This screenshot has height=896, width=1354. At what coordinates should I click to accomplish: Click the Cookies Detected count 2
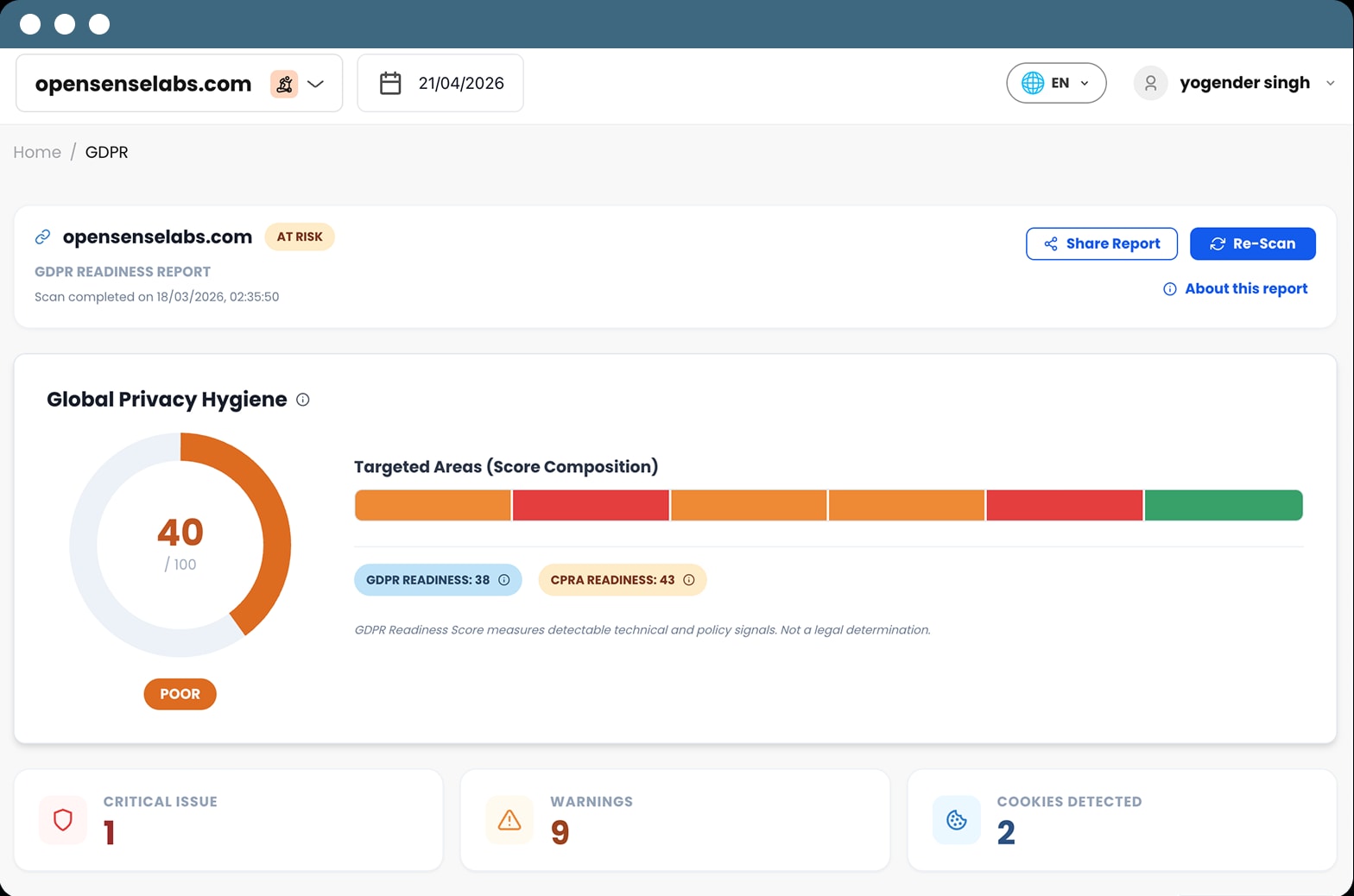coord(1006,832)
